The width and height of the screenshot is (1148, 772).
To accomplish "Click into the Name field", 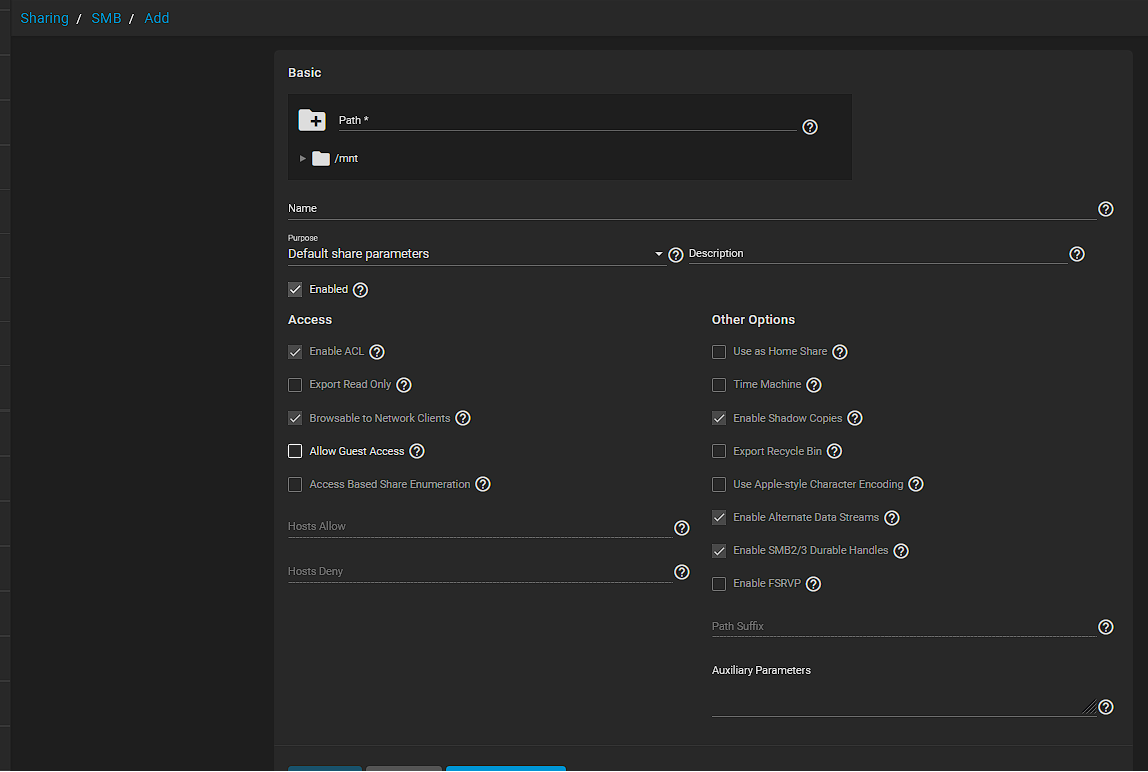I will 692,209.
